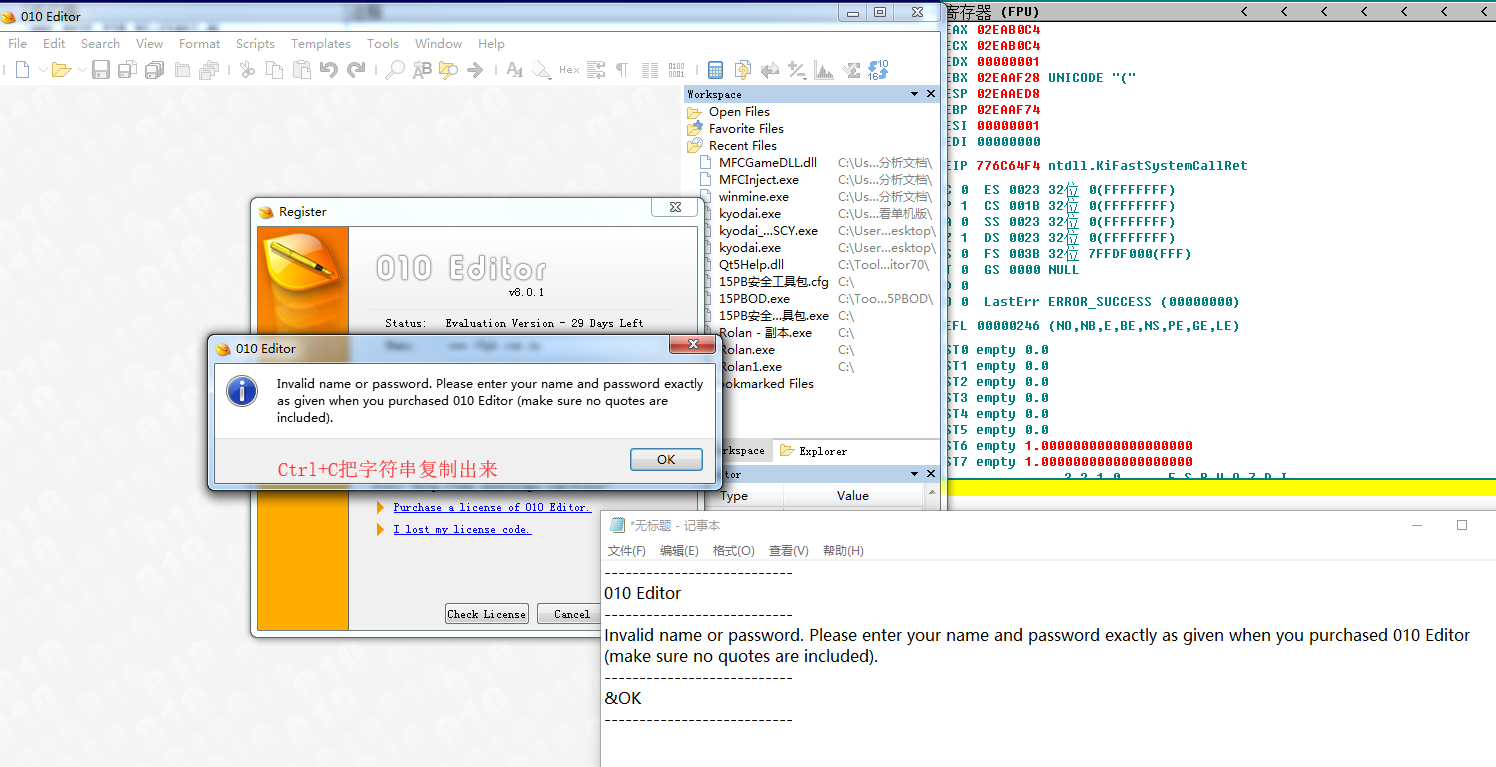Viewport: 1496px width, 767px height.
Task: Click the Save As toolbar icon
Action: 127,70
